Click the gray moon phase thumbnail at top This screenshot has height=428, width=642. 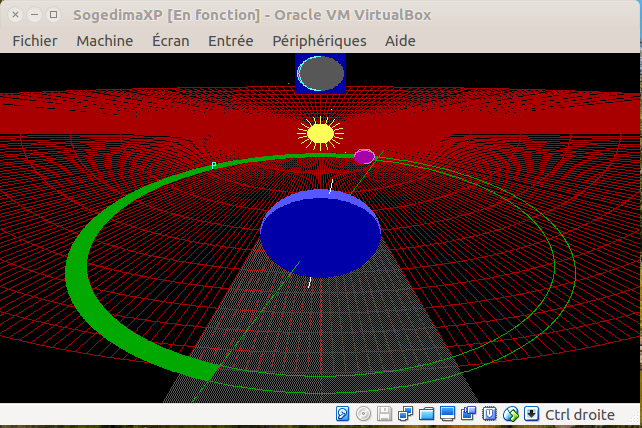coord(321,73)
